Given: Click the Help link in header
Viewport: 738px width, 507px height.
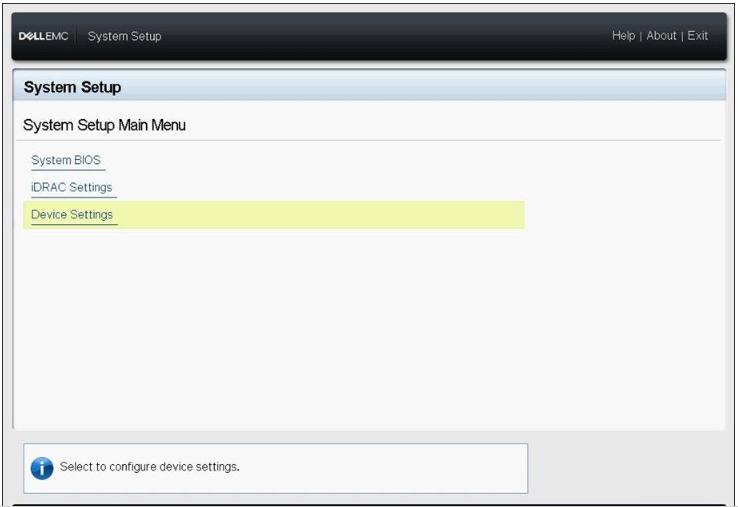Looking at the screenshot, I should click(x=623, y=36).
